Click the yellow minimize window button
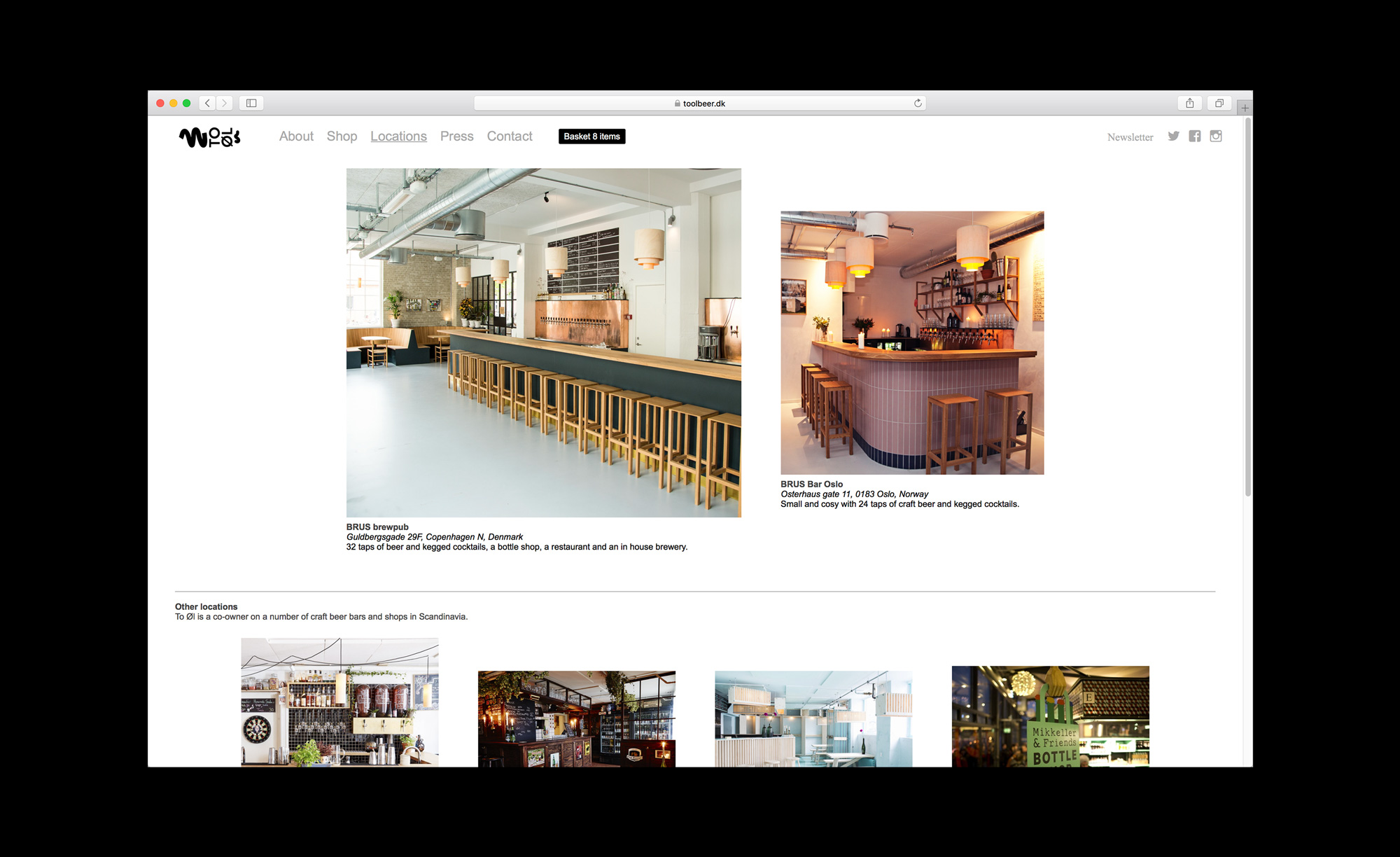The height and width of the screenshot is (857, 1400). pos(174,103)
